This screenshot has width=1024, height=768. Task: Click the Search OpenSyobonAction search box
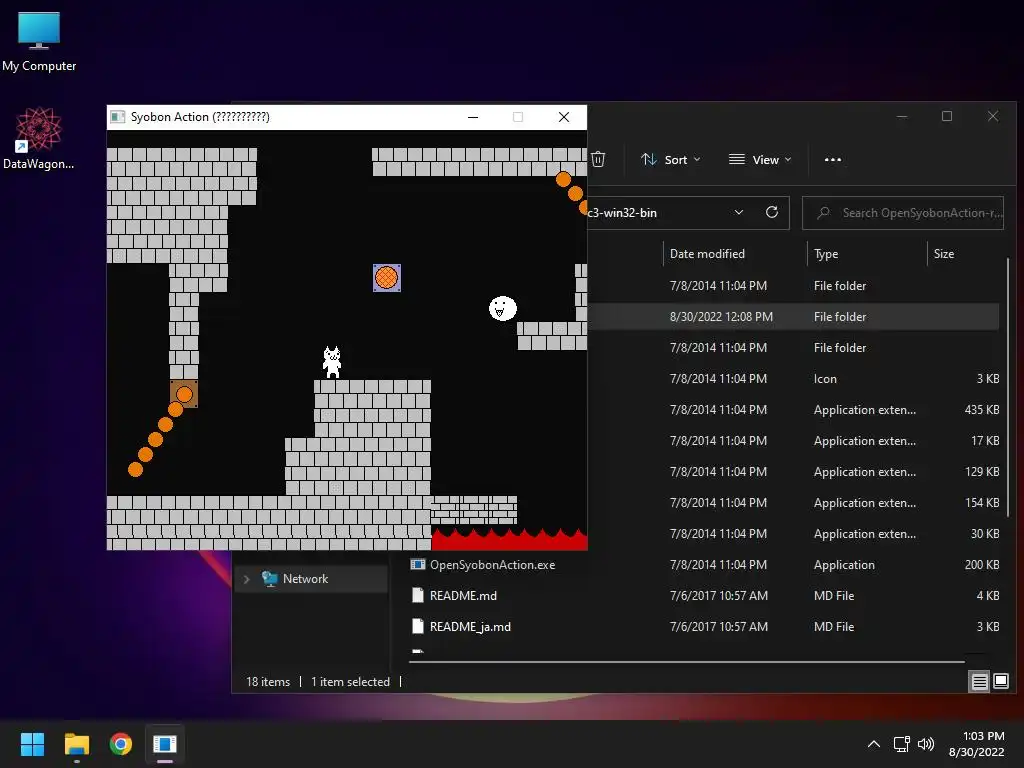pos(903,213)
